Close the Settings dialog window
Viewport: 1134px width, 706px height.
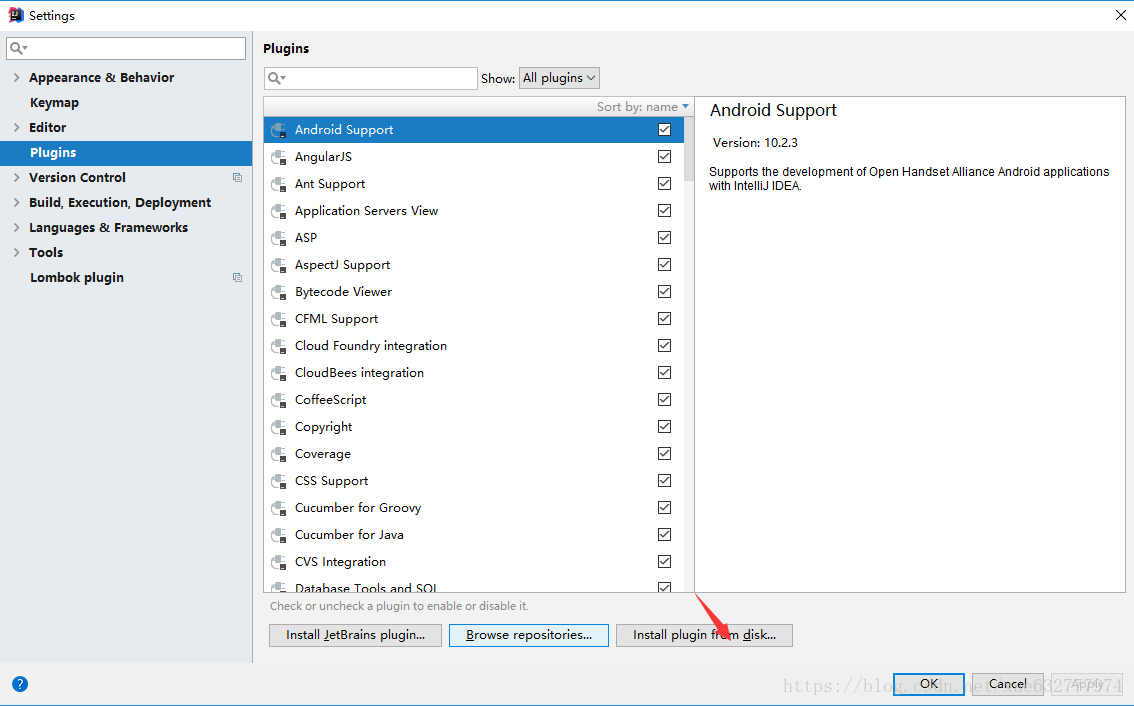click(x=1120, y=15)
